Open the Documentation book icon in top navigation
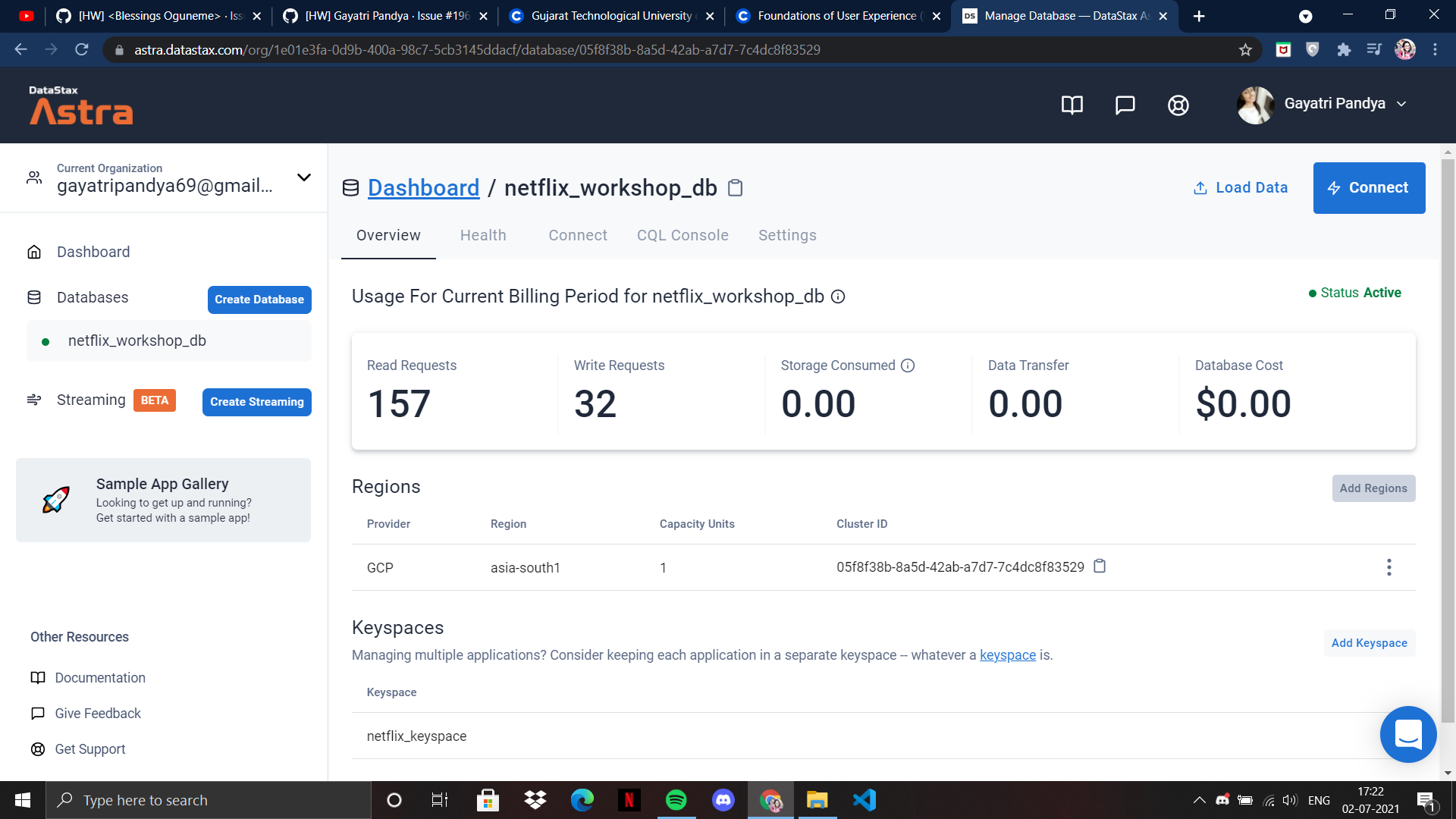The height and width of the screenshot is (819, 1456). click(x=1072, y=105)
